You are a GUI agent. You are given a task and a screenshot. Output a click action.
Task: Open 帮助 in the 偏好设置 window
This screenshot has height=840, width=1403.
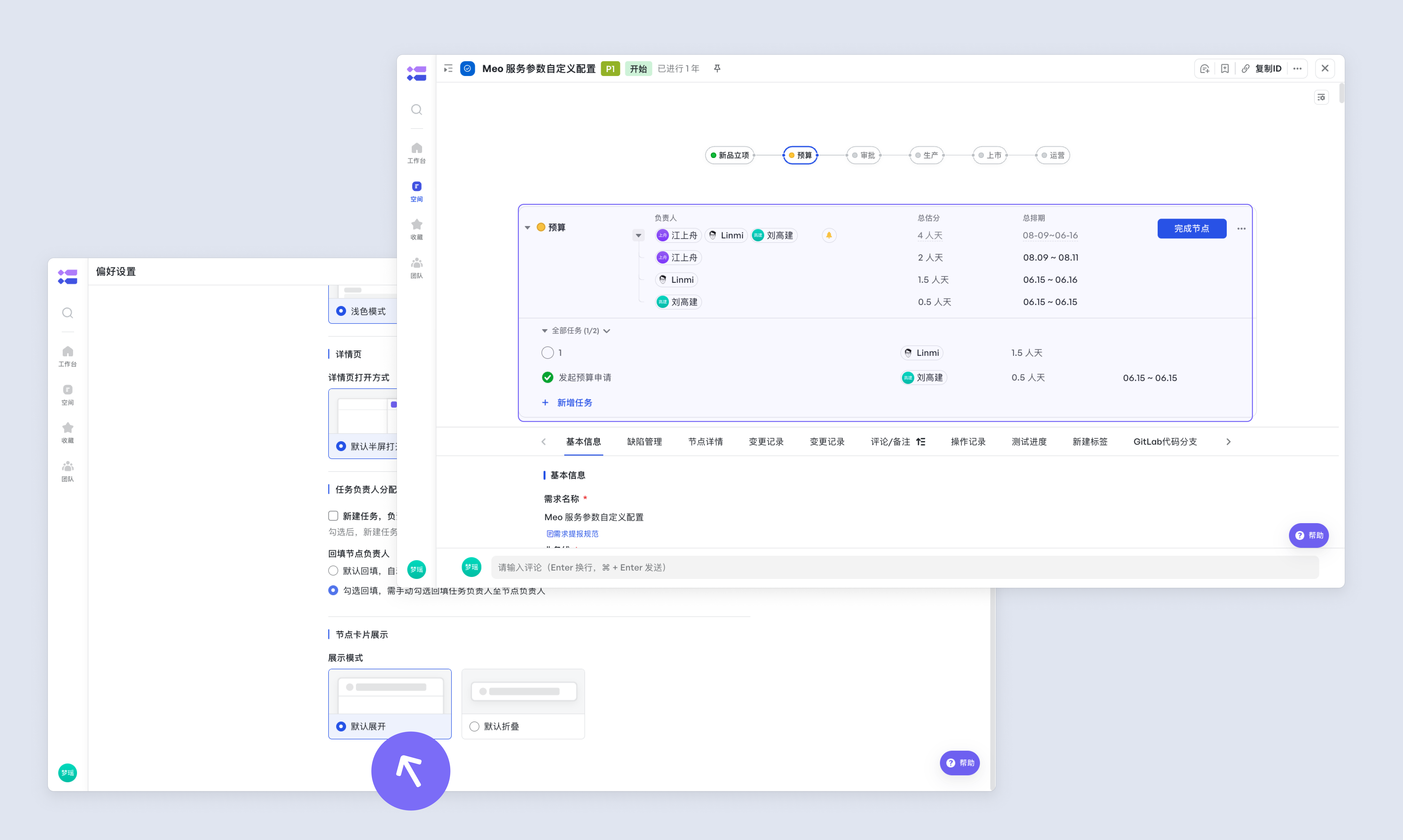pyautogui.click(x=959, y=763)
